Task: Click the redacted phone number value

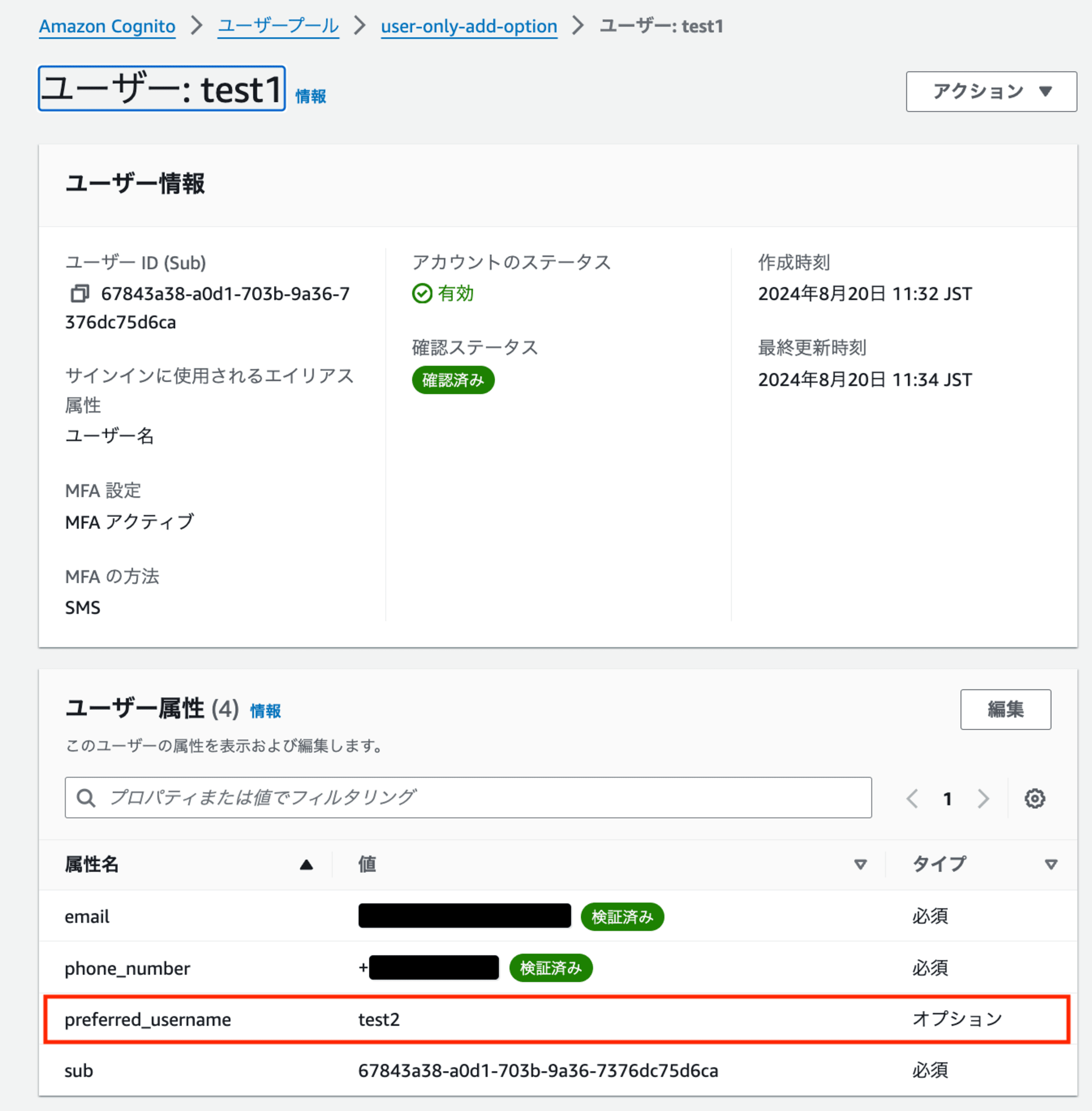Action: [433, 968]
